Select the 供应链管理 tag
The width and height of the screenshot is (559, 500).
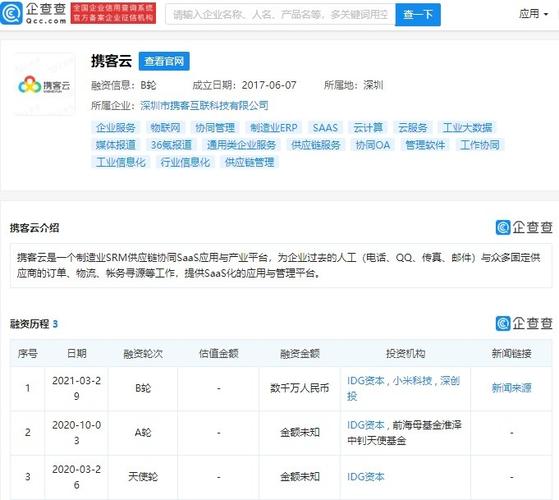(250, 163)
